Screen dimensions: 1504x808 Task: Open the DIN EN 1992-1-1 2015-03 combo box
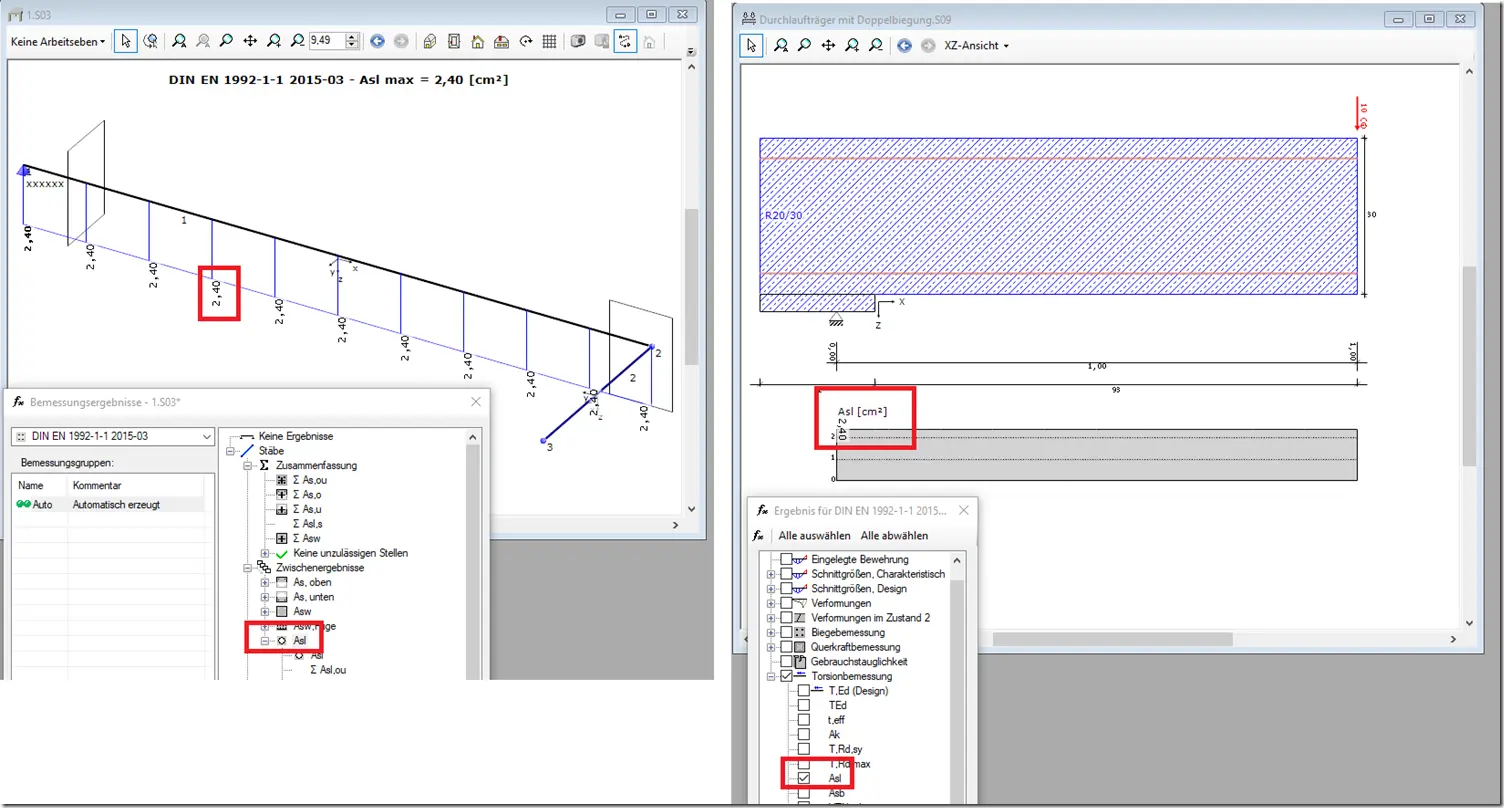[113, 437]
